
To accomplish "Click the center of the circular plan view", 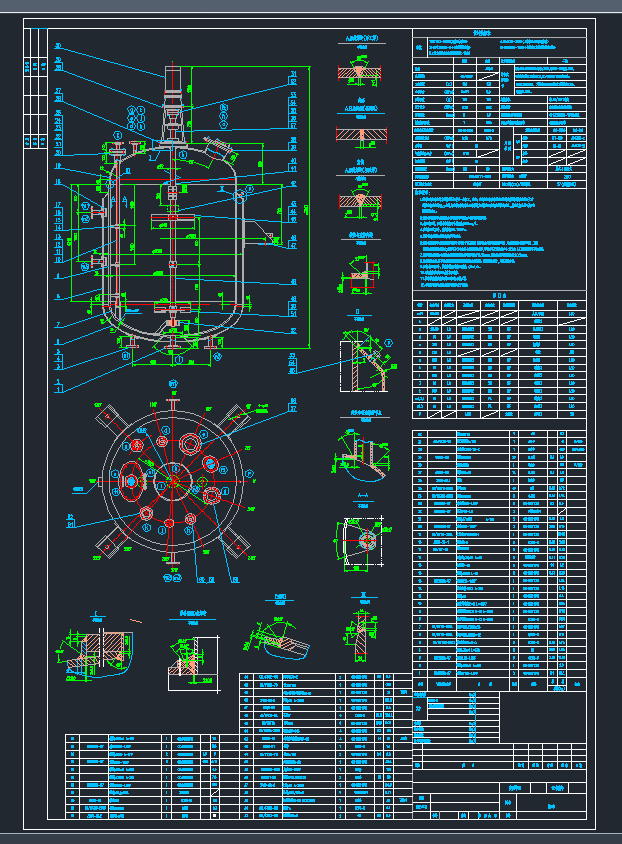I will [x=175, y=478].
